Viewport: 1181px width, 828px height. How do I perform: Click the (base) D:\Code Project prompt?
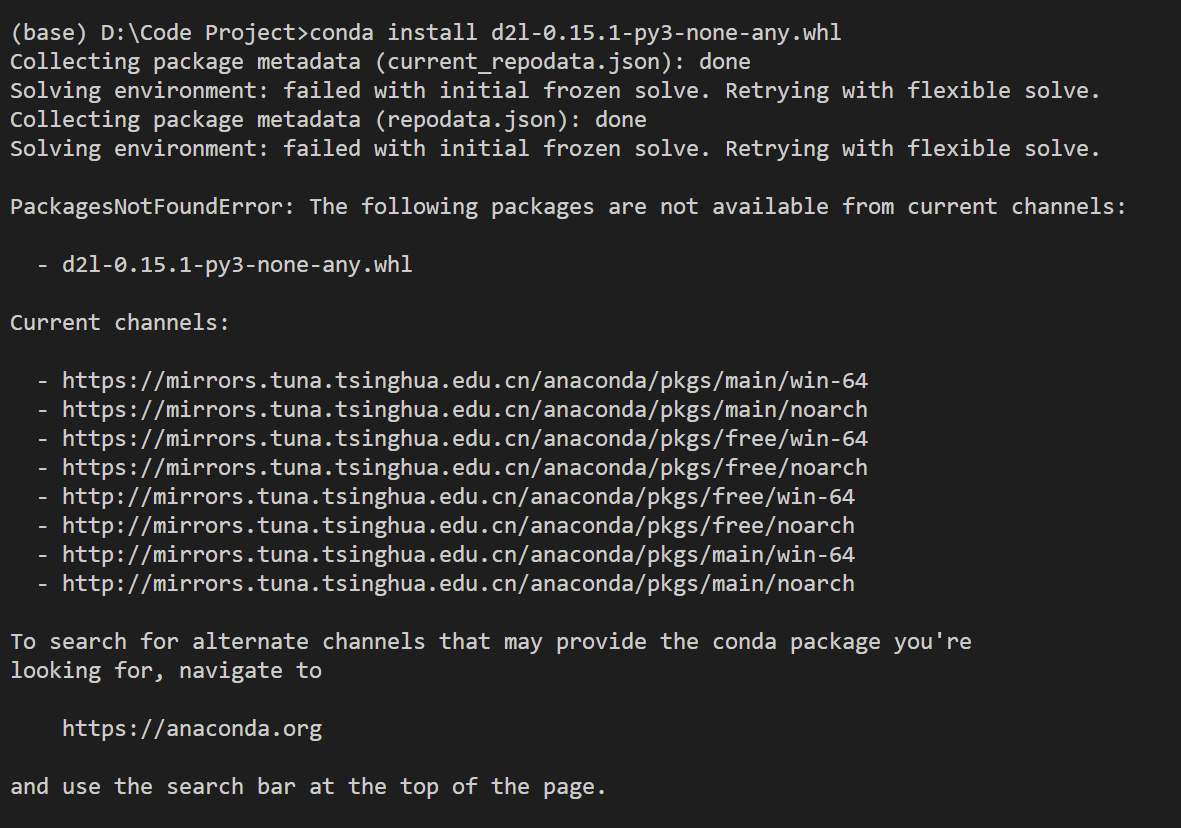pos(159,32)
